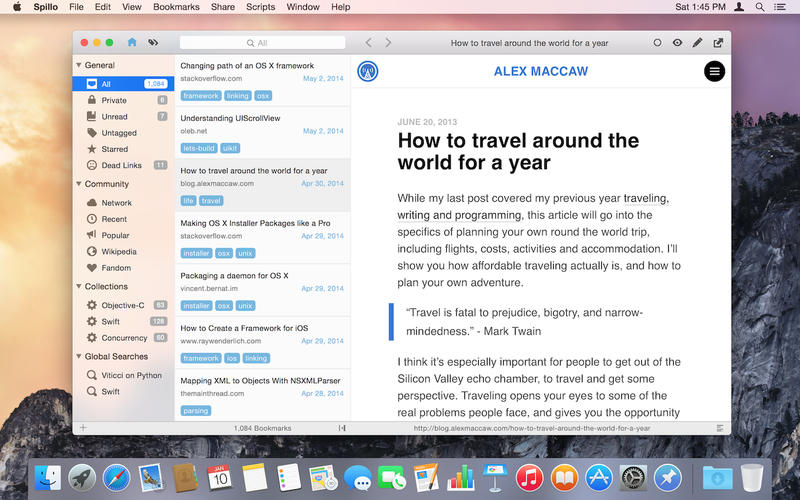Click the round hamburger menu on the article
The image size is (800, 500).
(x=714, y=71)
